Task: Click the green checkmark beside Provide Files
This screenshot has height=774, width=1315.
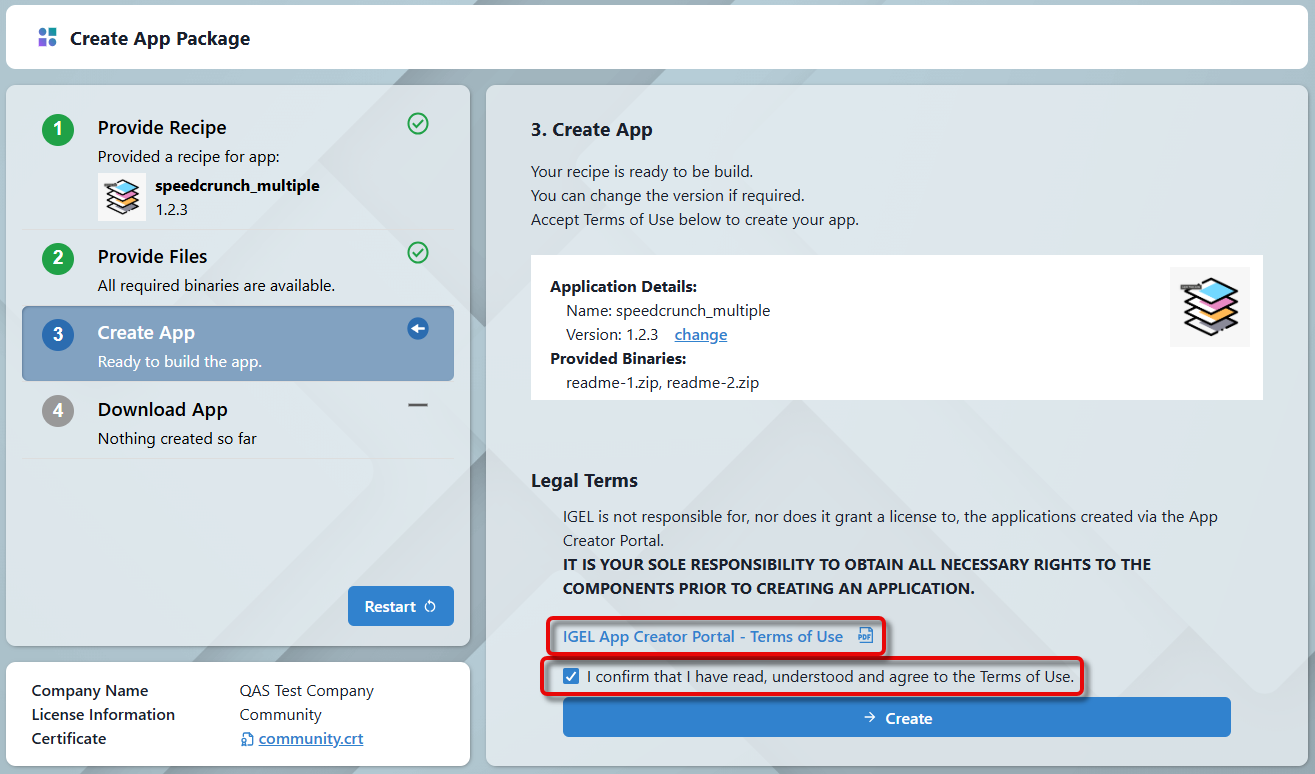Action: click(x=418, y=253)
